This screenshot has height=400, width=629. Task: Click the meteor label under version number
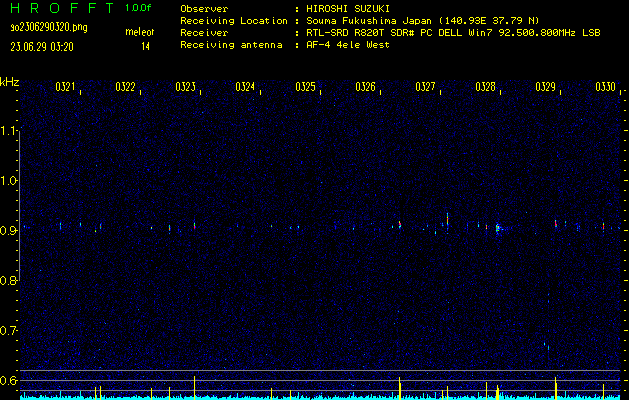[x=139, y=33]
